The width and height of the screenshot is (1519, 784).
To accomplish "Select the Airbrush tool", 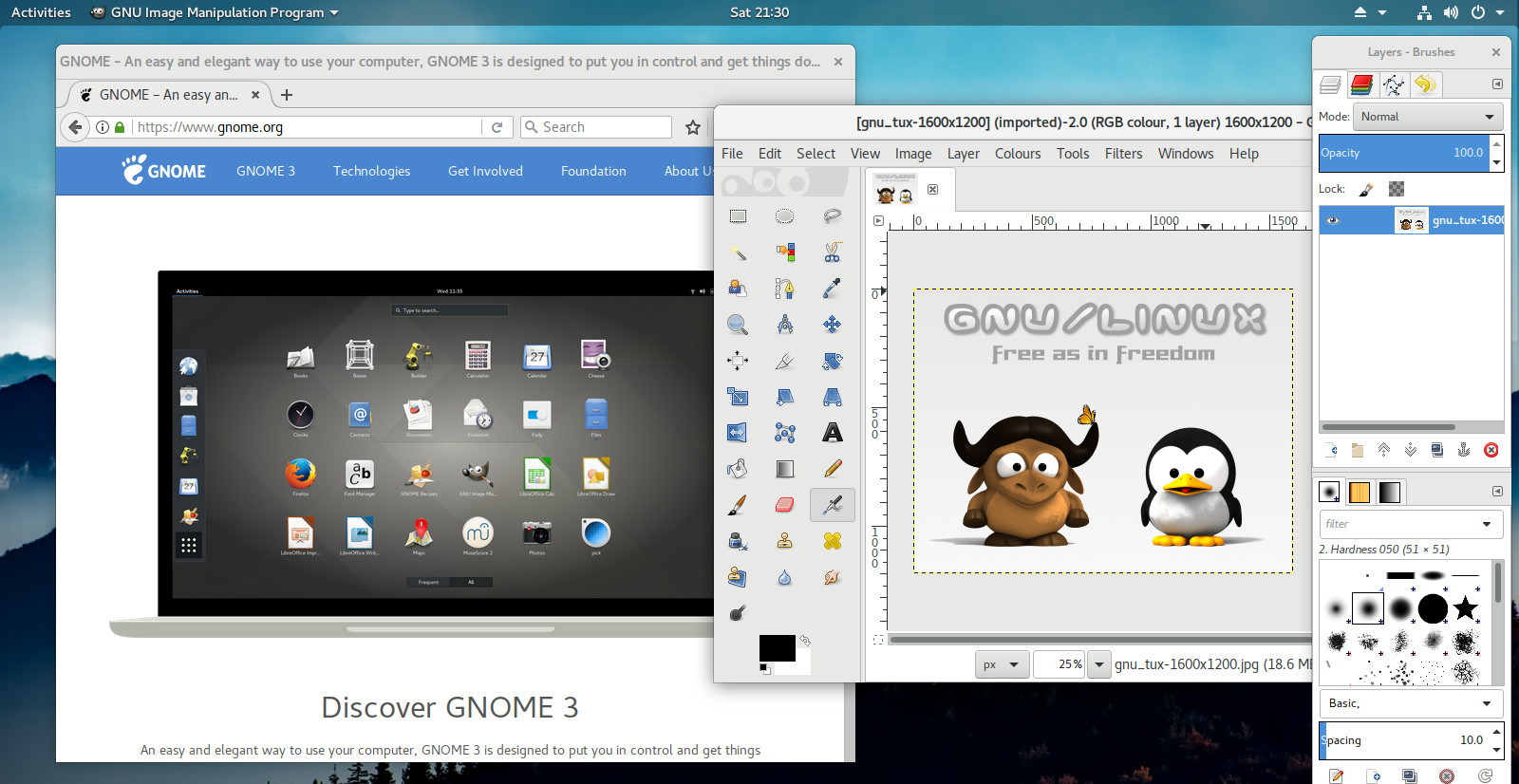I will pos(832,505).
